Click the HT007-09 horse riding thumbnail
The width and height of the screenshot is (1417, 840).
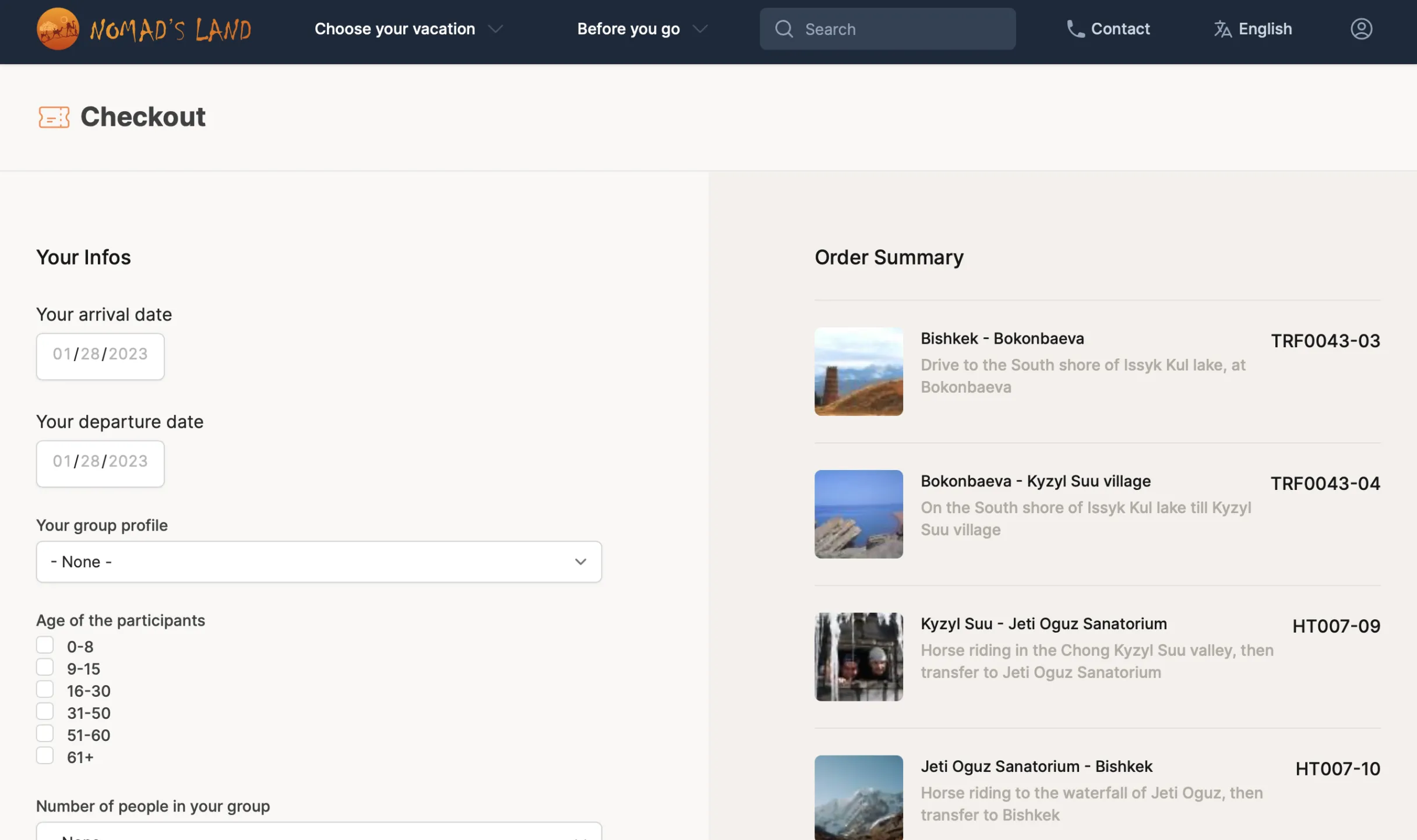coord(859,657)
